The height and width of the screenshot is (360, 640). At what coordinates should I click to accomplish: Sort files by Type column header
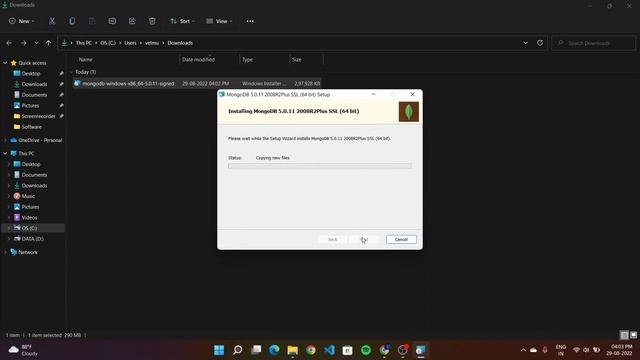[264, 60]
